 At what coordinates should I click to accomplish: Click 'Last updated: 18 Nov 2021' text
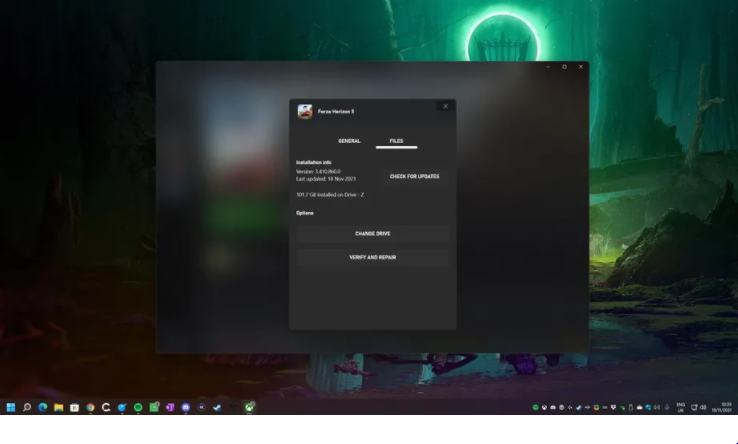point(326,179)
